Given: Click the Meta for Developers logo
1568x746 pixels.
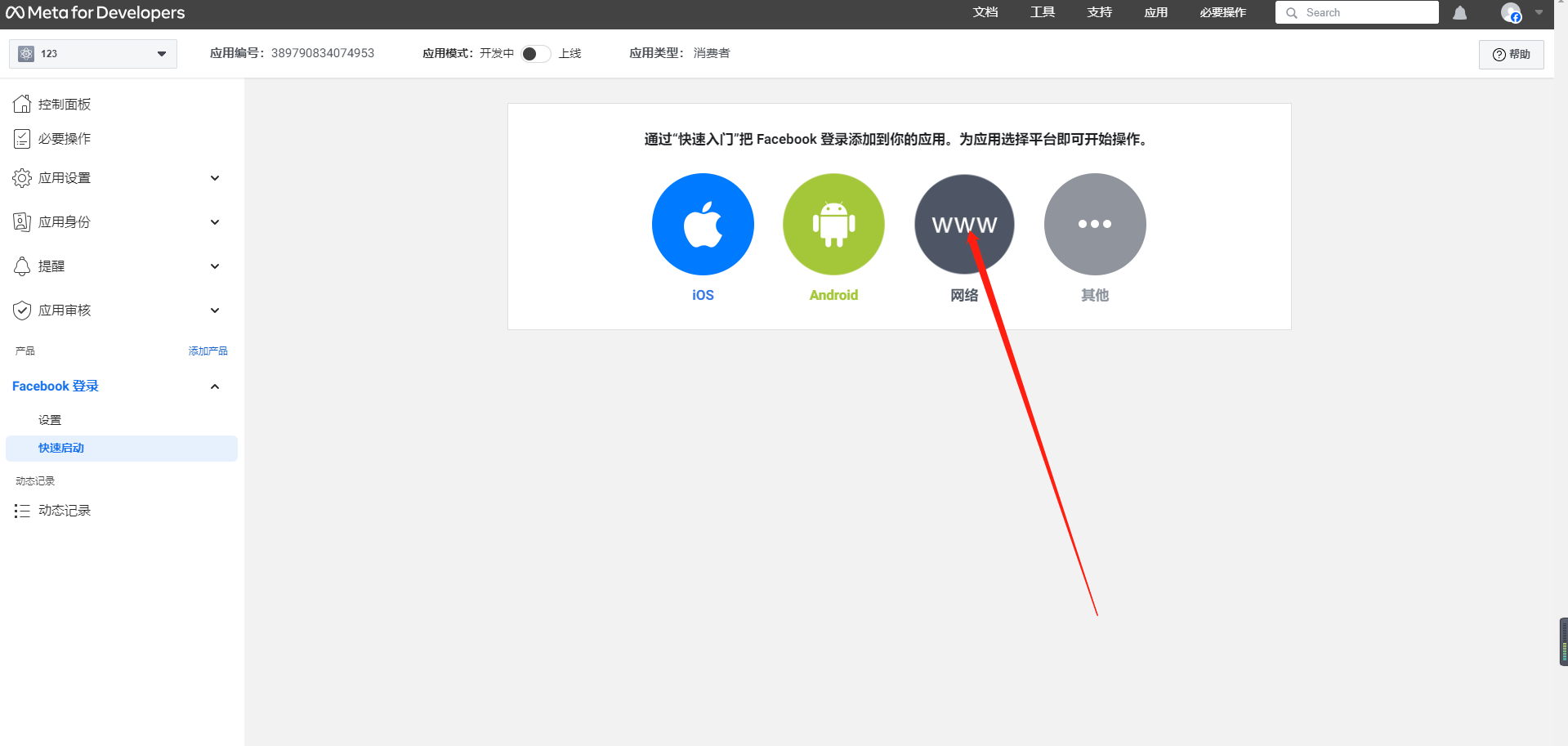Looking at the screenshot, I should (x=96, y=13).
